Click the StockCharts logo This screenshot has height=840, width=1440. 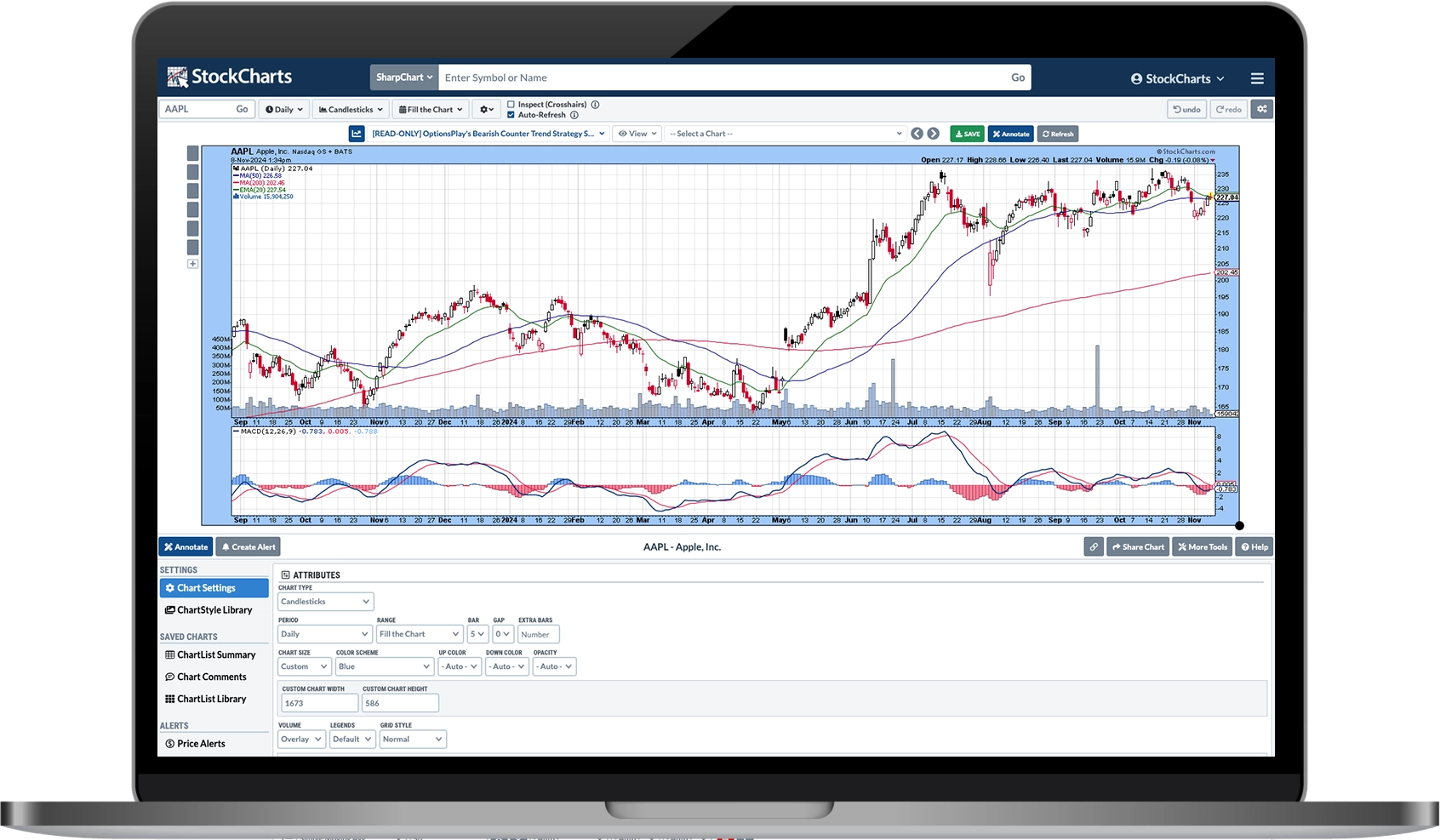tap(230, 77)
